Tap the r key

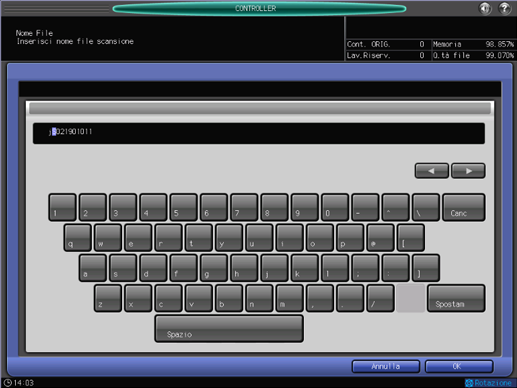click(x=168, y=238)
